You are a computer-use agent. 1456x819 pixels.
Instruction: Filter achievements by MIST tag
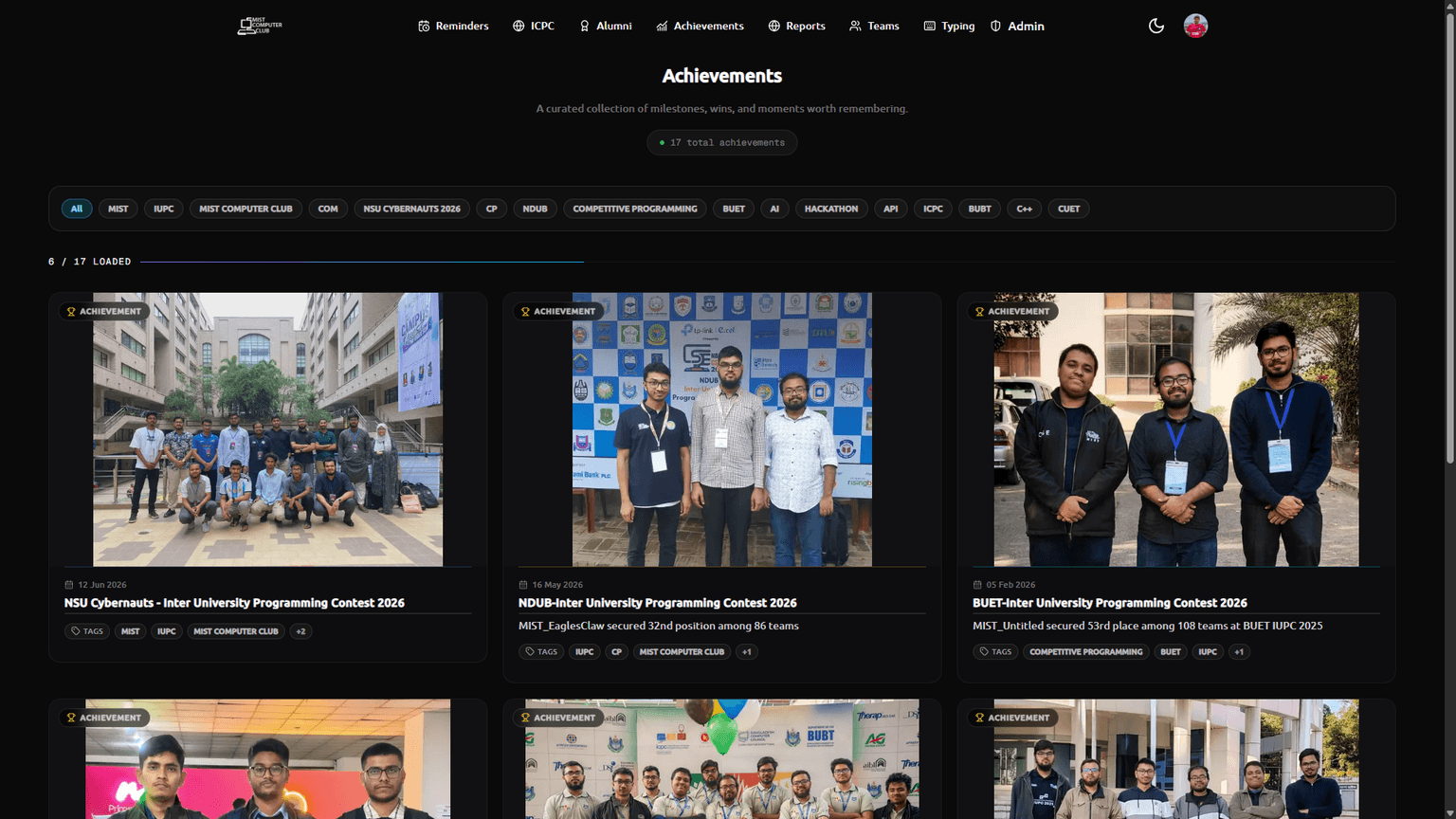[x=118, y=209]
